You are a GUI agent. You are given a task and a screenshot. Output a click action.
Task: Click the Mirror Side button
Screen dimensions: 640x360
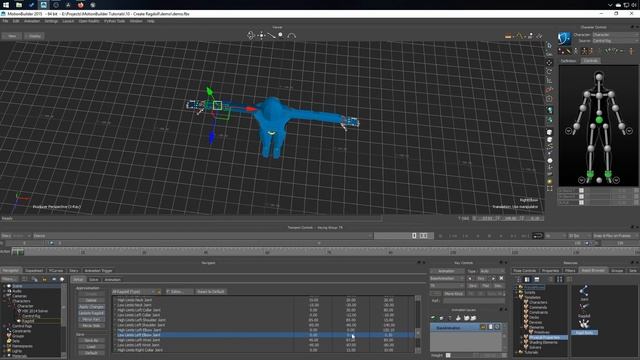(91, 326)
